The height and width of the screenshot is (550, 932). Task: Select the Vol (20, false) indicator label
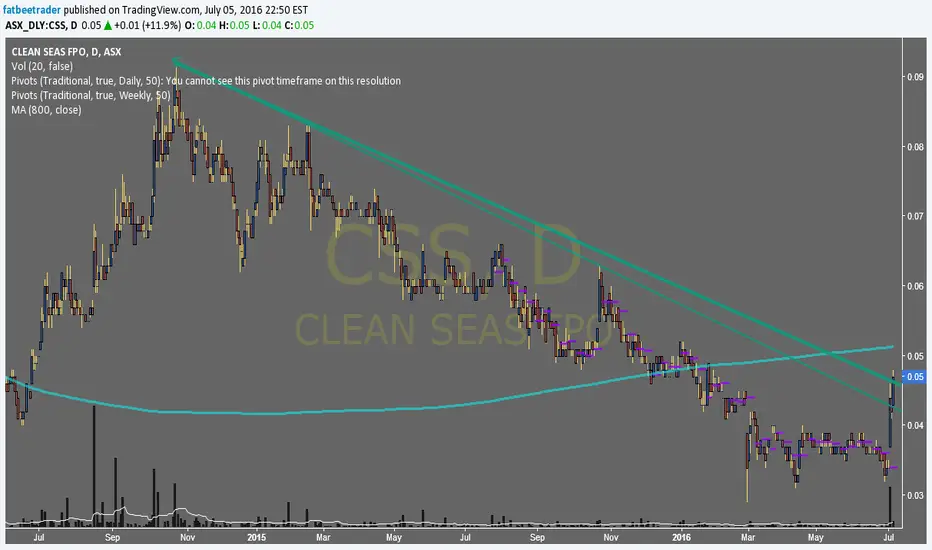click(x=42, y=66)
